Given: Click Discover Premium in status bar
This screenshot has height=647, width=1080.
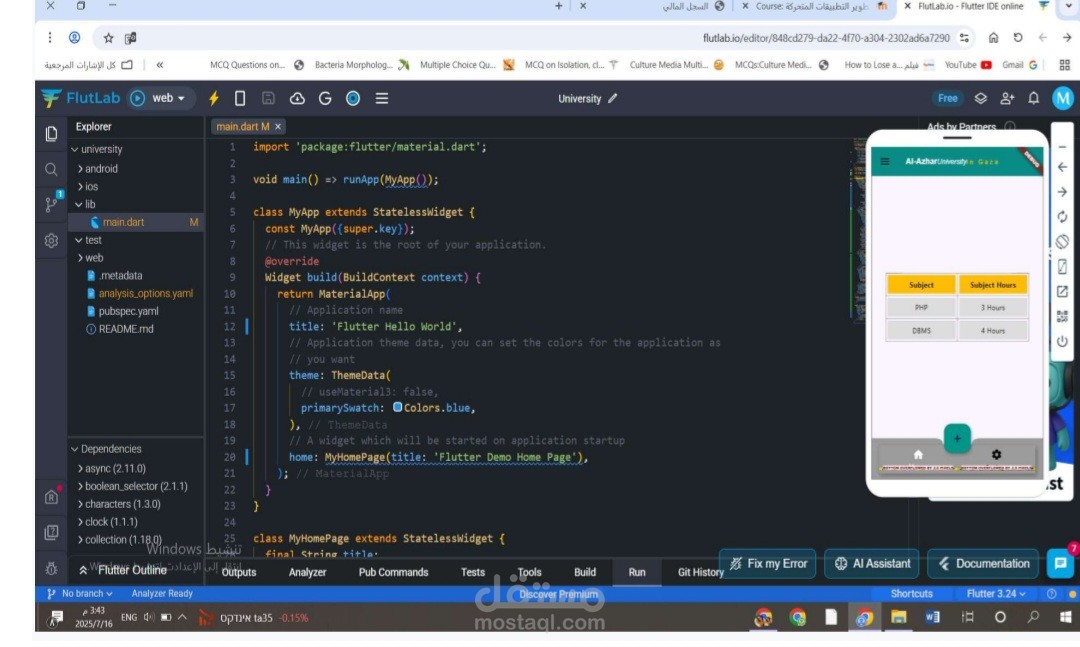Looking at the screenshot, I should pyautogui.click(x=559, y=594).
